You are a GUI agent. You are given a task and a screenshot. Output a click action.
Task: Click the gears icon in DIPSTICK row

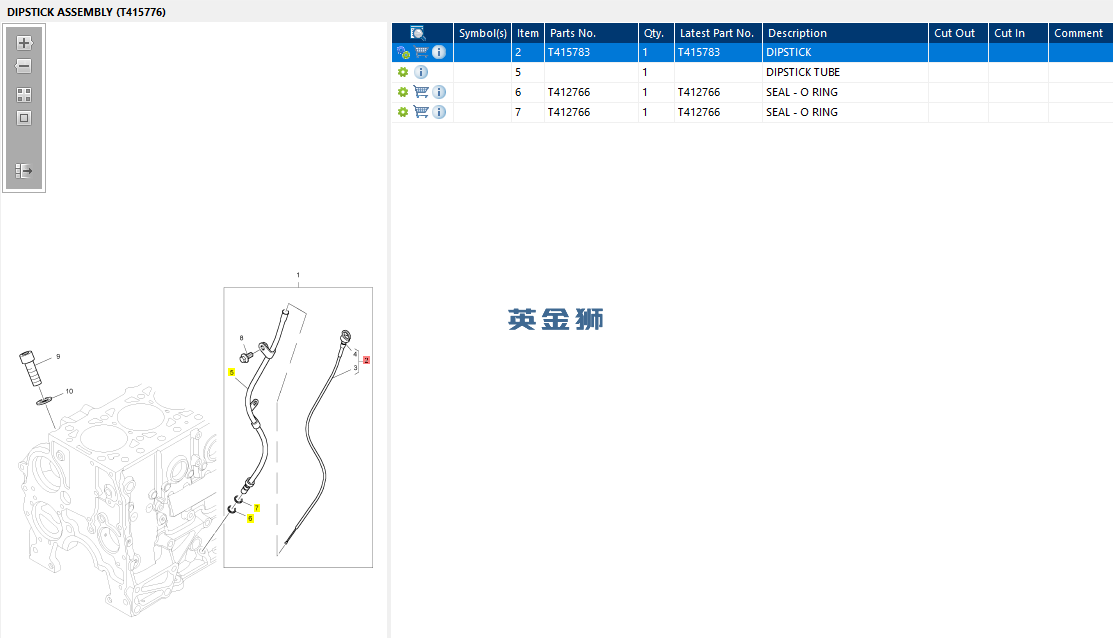(403, 53)
